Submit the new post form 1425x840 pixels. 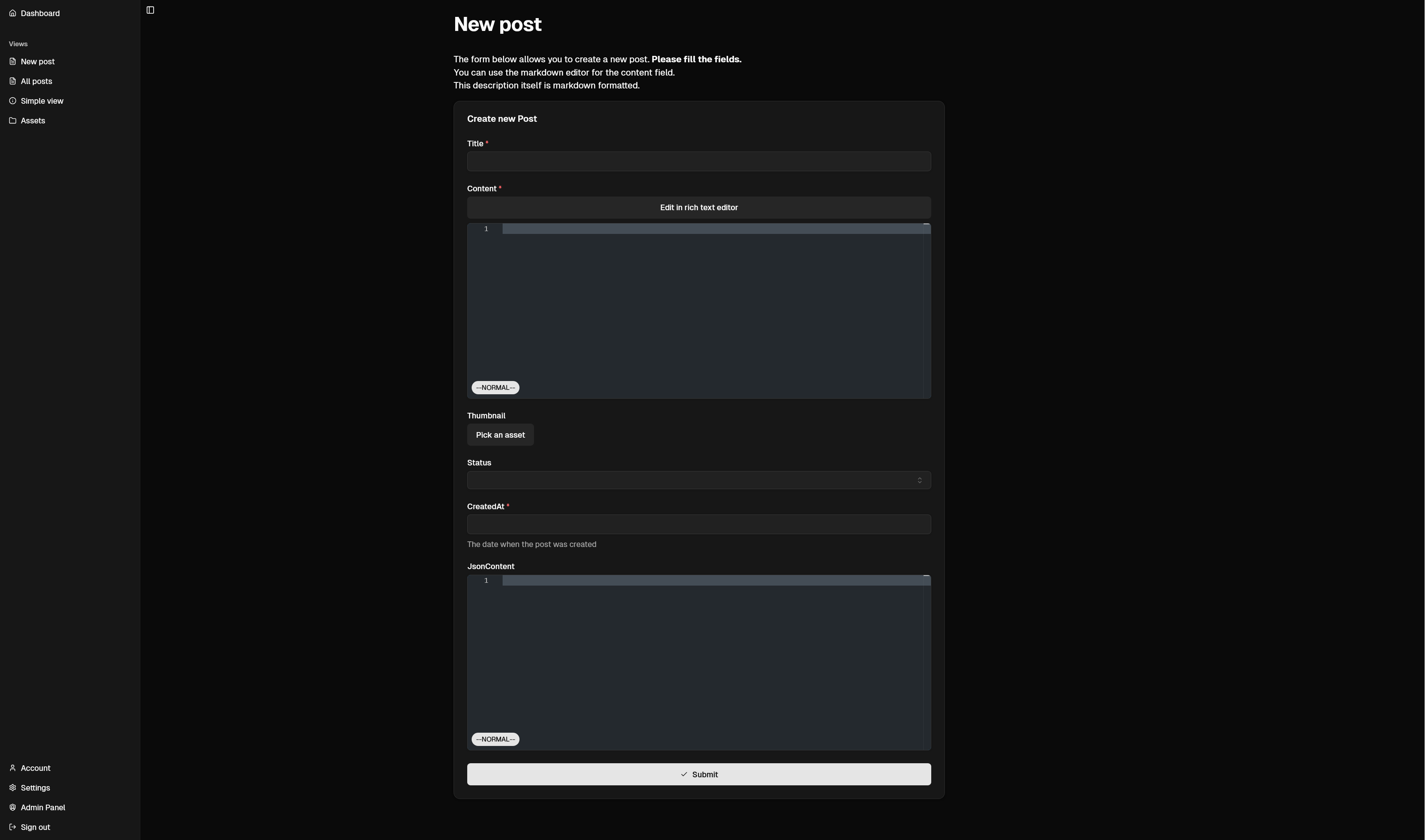tap(698, 774)
